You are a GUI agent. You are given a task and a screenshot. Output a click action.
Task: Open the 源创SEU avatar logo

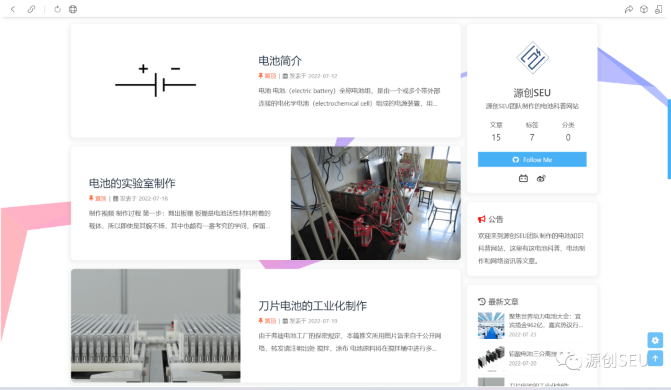tap(532, 57)
